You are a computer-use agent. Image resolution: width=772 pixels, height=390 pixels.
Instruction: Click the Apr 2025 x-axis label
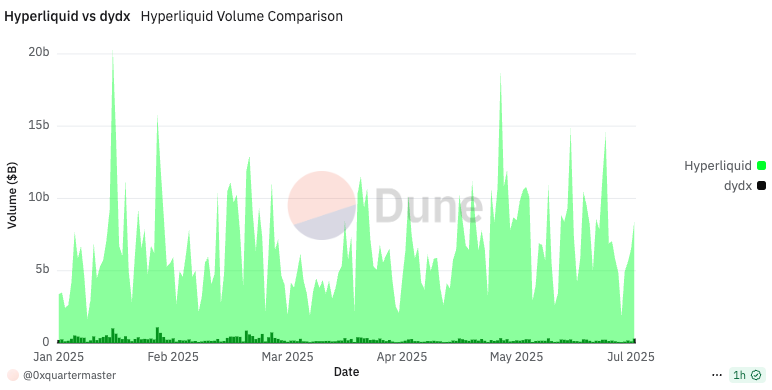coord(402,357)
